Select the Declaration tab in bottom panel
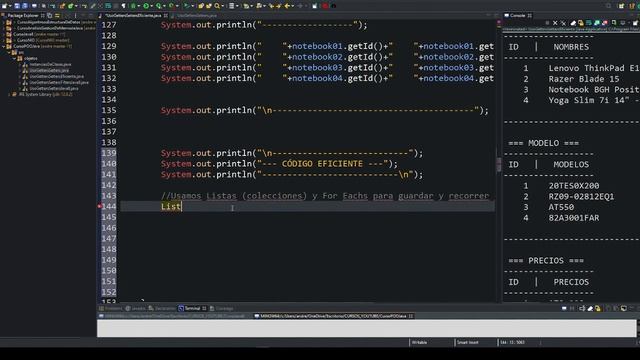 162,308
